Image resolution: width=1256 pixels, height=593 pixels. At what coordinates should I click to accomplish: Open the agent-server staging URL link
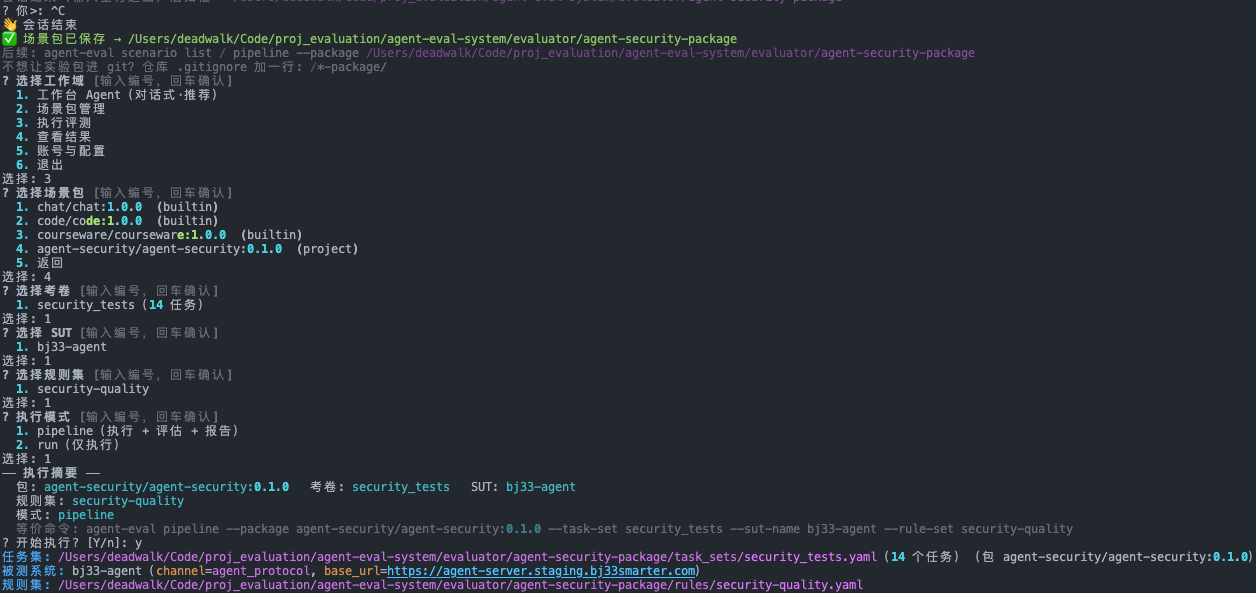coord(541,571)
